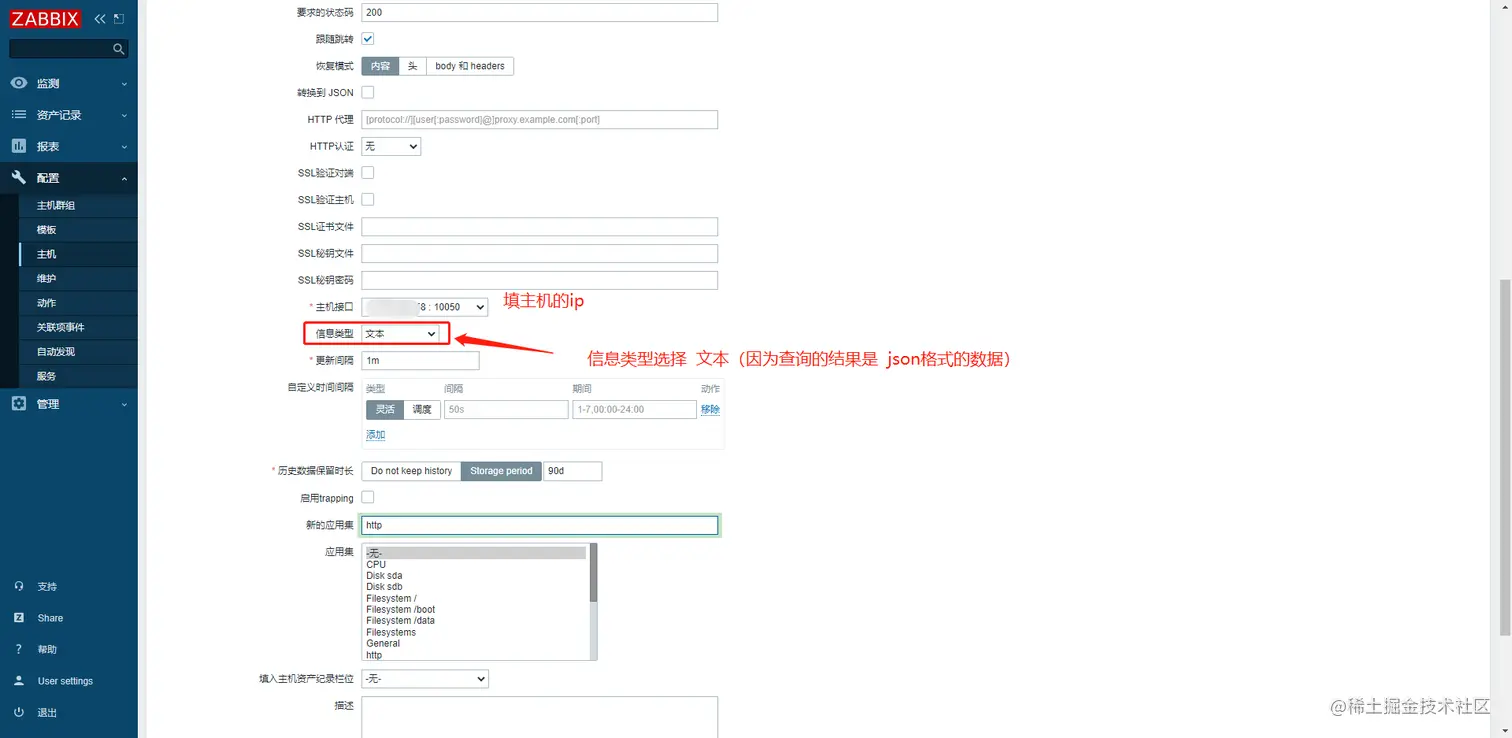Click the list icon for 资产记录
Image resolution: width=1512 pixels, height=738 pixels.
tap(19, 115)
